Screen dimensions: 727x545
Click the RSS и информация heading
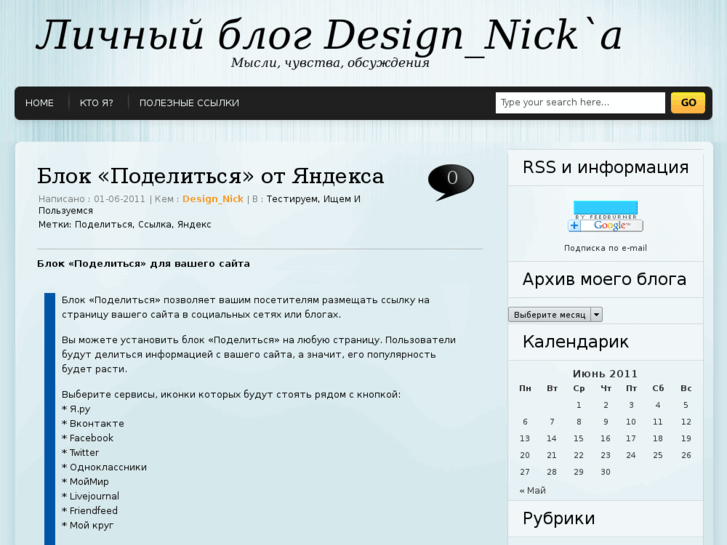tap(606, 167)
